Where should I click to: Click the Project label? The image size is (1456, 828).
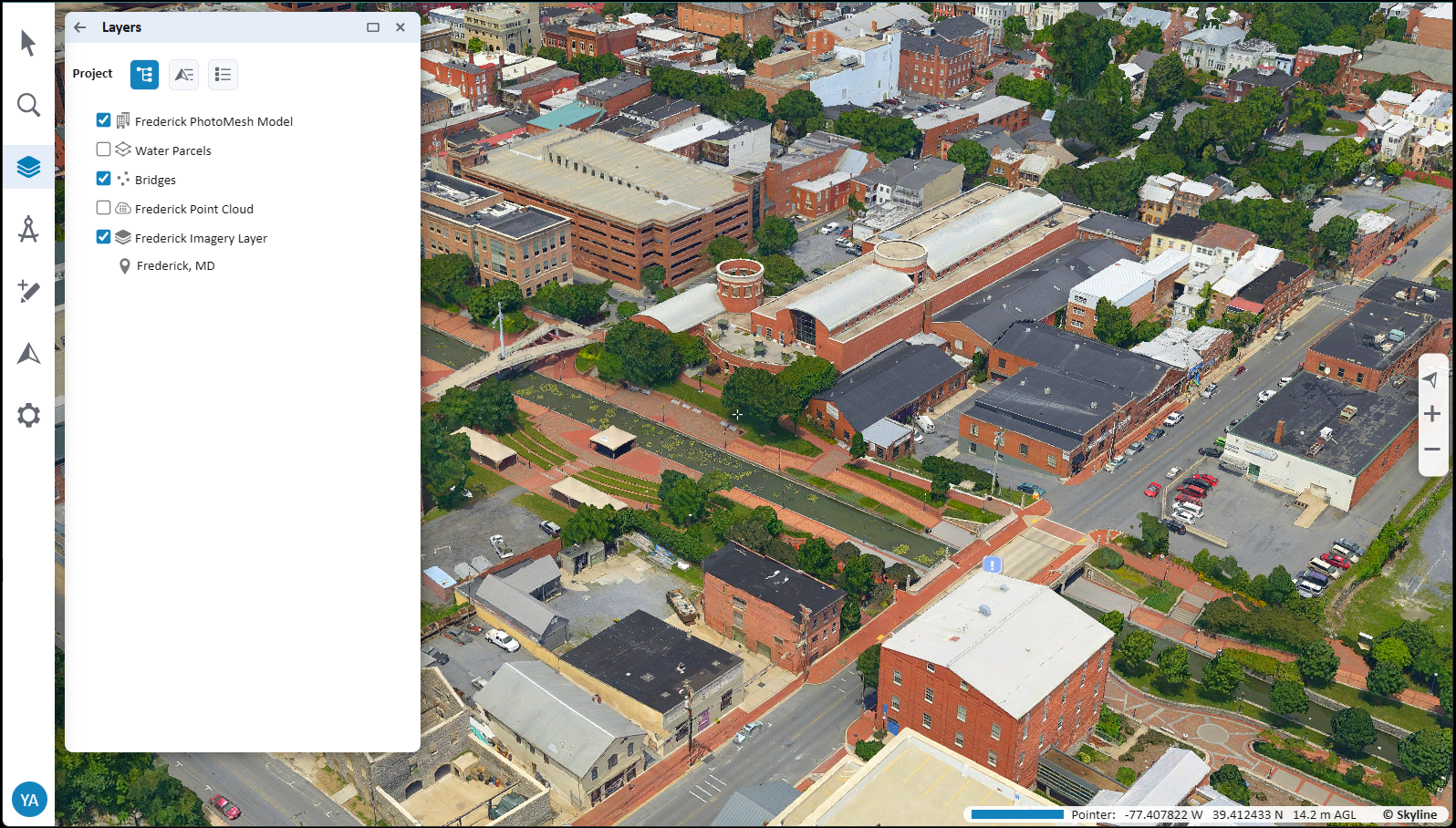(x=93, y=74)
